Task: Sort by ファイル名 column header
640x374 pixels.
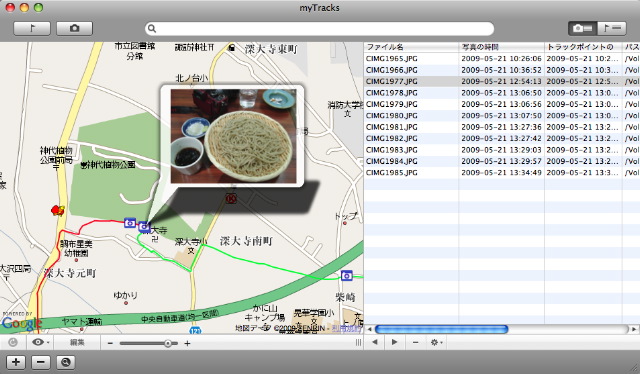Action: pos(411,47)
